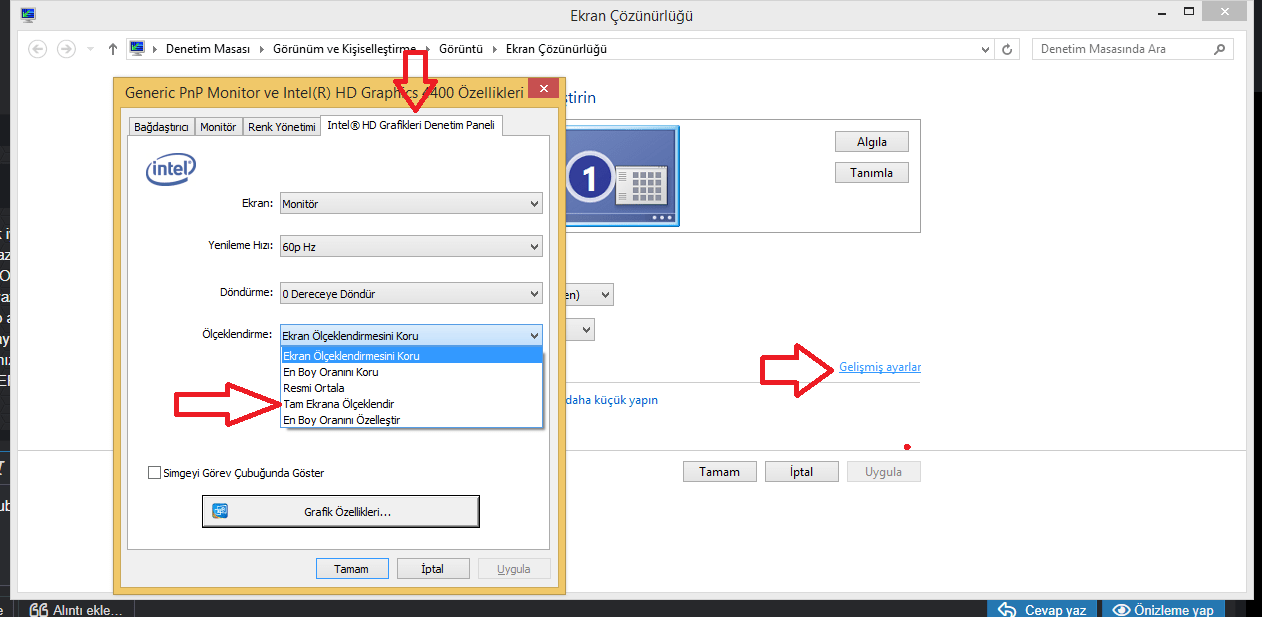The image size is (1262, 617).
Task: Open the Gelişmiş ayarlar link
Action: [x=880, y=367]
